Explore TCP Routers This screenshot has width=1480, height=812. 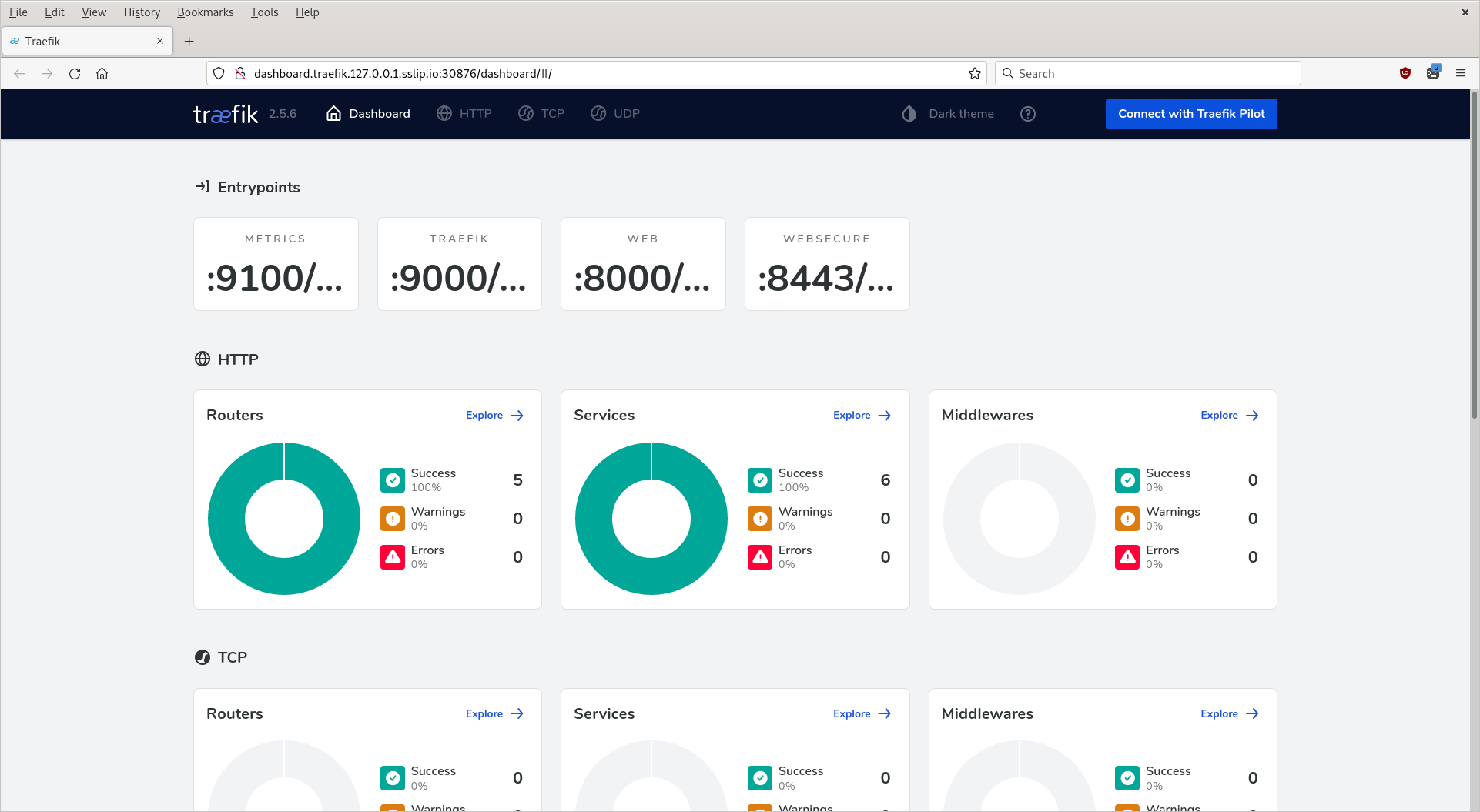coord(495,713)
